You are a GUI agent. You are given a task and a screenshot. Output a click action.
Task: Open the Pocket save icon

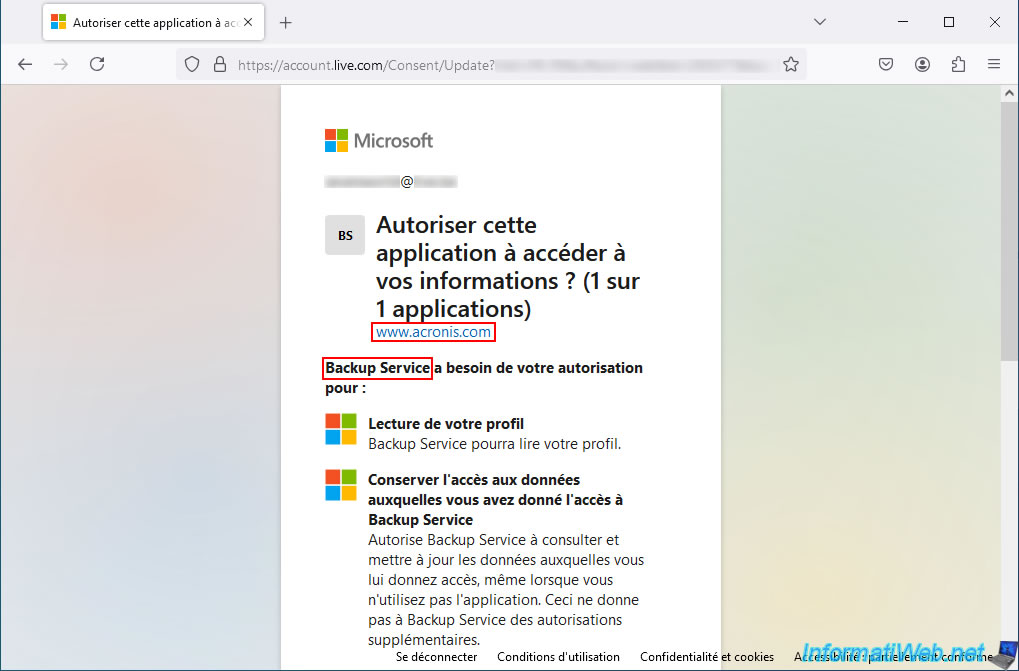pyautogui.click(x=886, y=64)
